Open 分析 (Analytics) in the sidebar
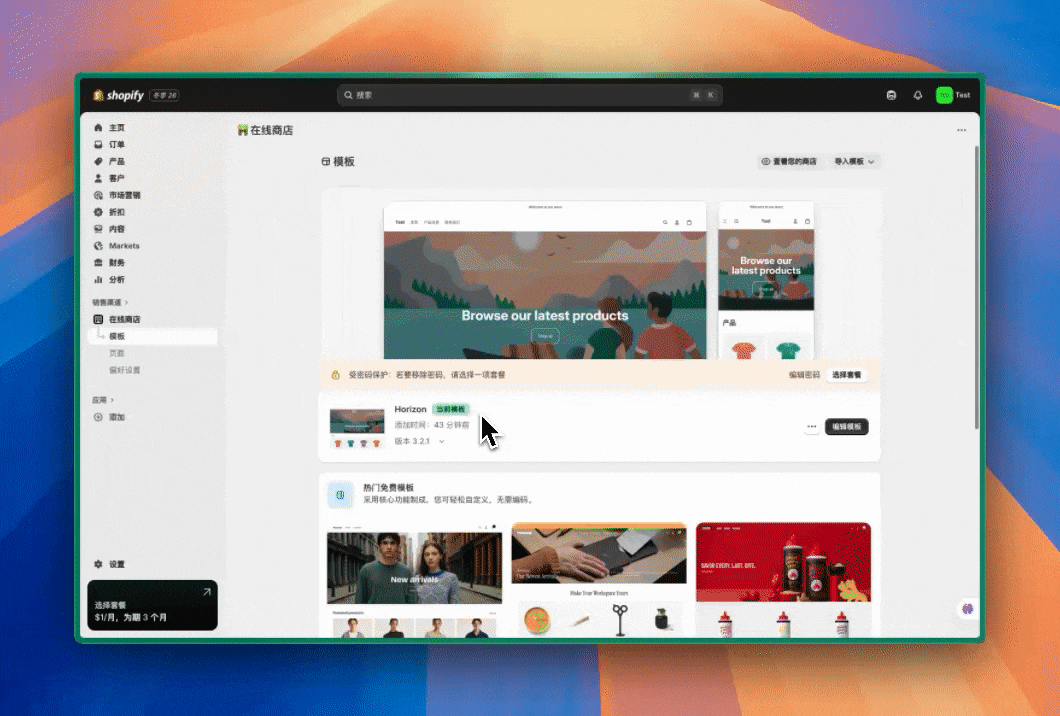This screenshot has width=1060, height=716. pyautogui.click(x=116, y=280)
